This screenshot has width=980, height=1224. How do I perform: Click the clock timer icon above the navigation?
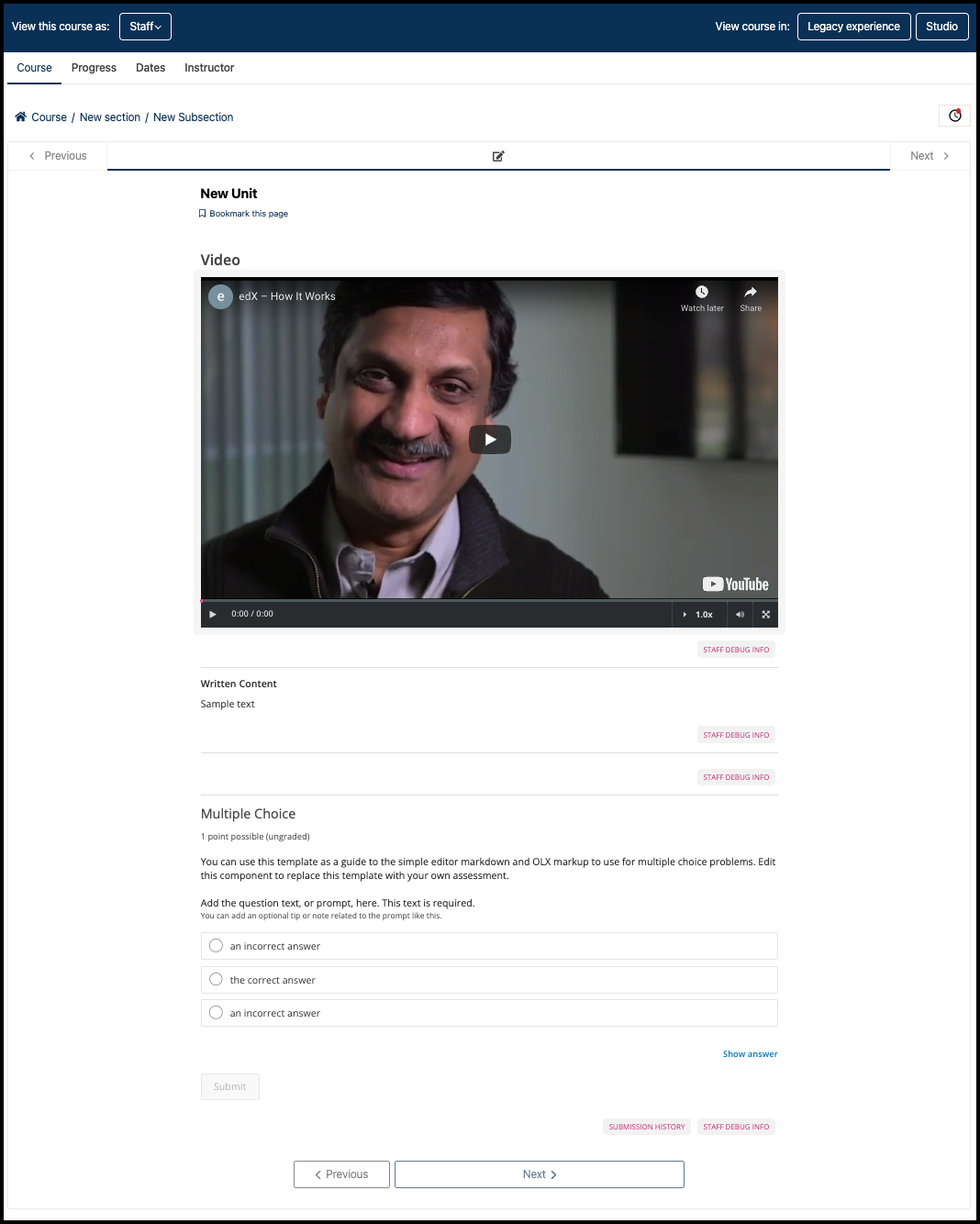pyautogui.click(x=954, y=116)
